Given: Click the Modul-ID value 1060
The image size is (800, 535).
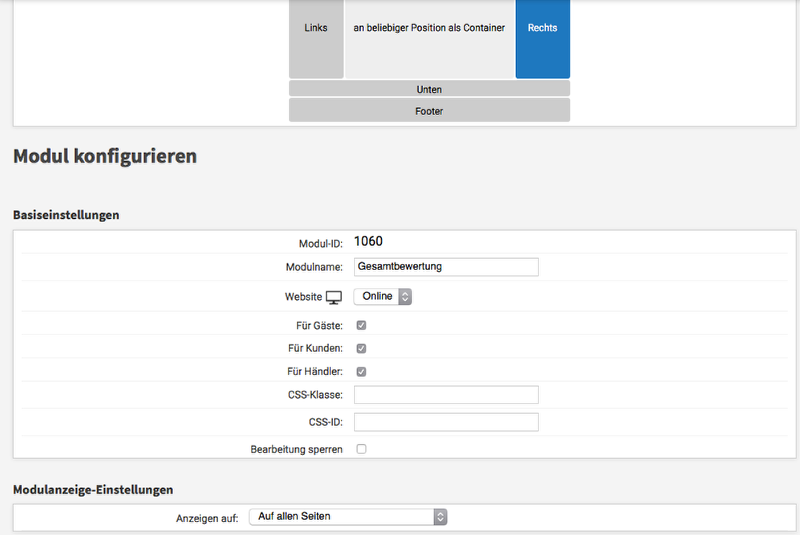Looking at the screenshot, I should (x=368, y=241).
